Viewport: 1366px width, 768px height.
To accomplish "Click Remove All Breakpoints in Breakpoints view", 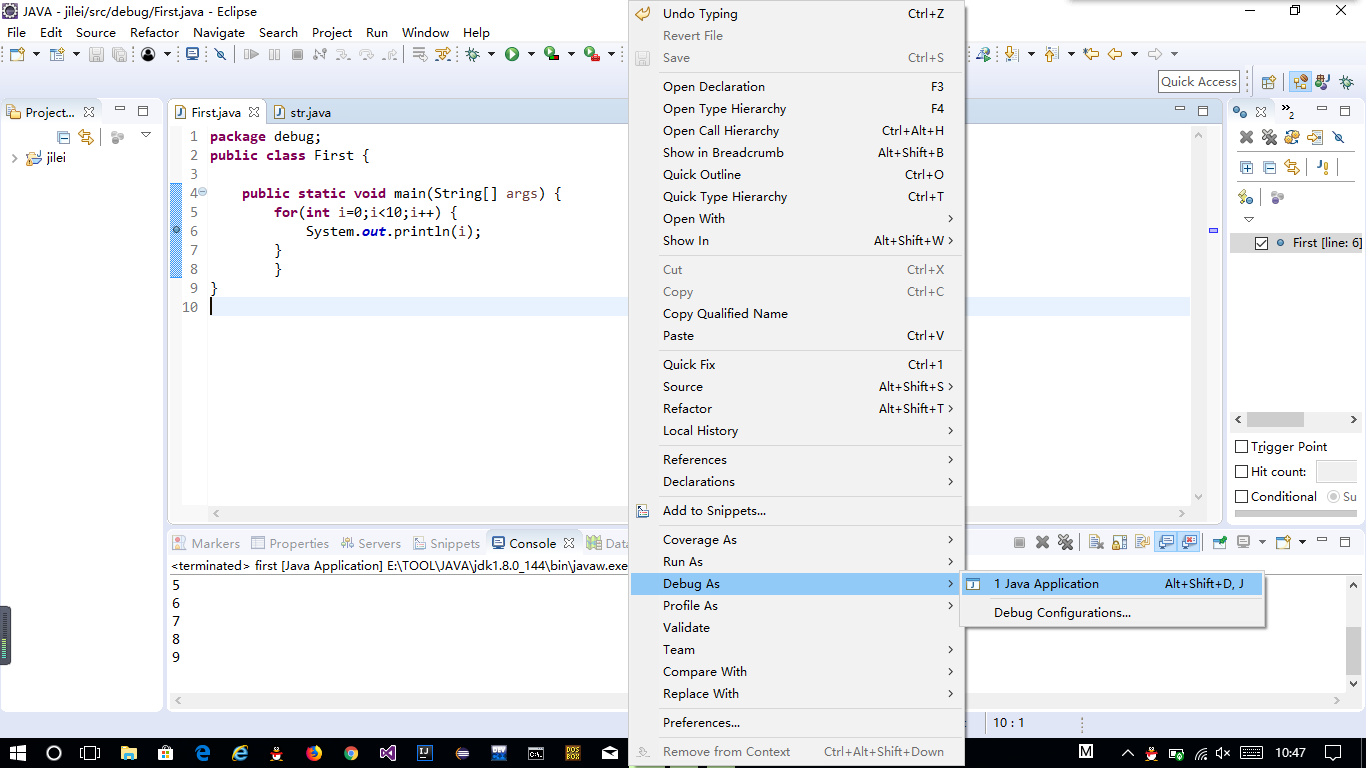I will [1269, 137].
